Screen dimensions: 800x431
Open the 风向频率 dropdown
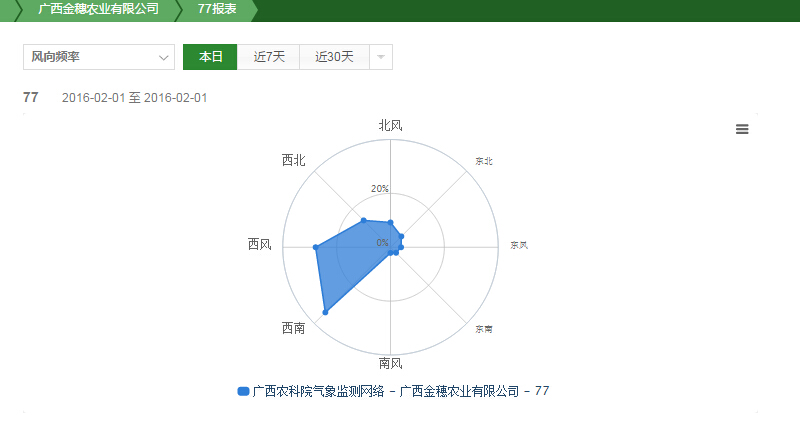click(98, 57)
